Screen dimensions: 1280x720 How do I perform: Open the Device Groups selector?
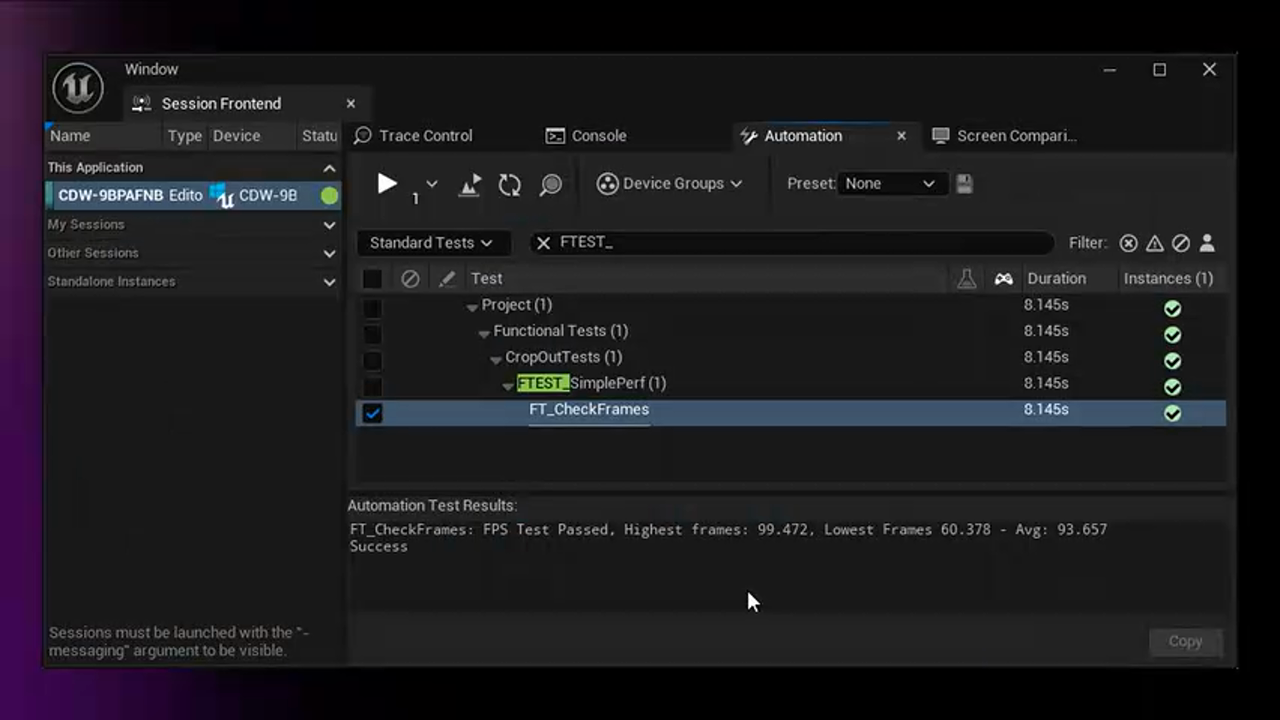click(x=668, y=184)
